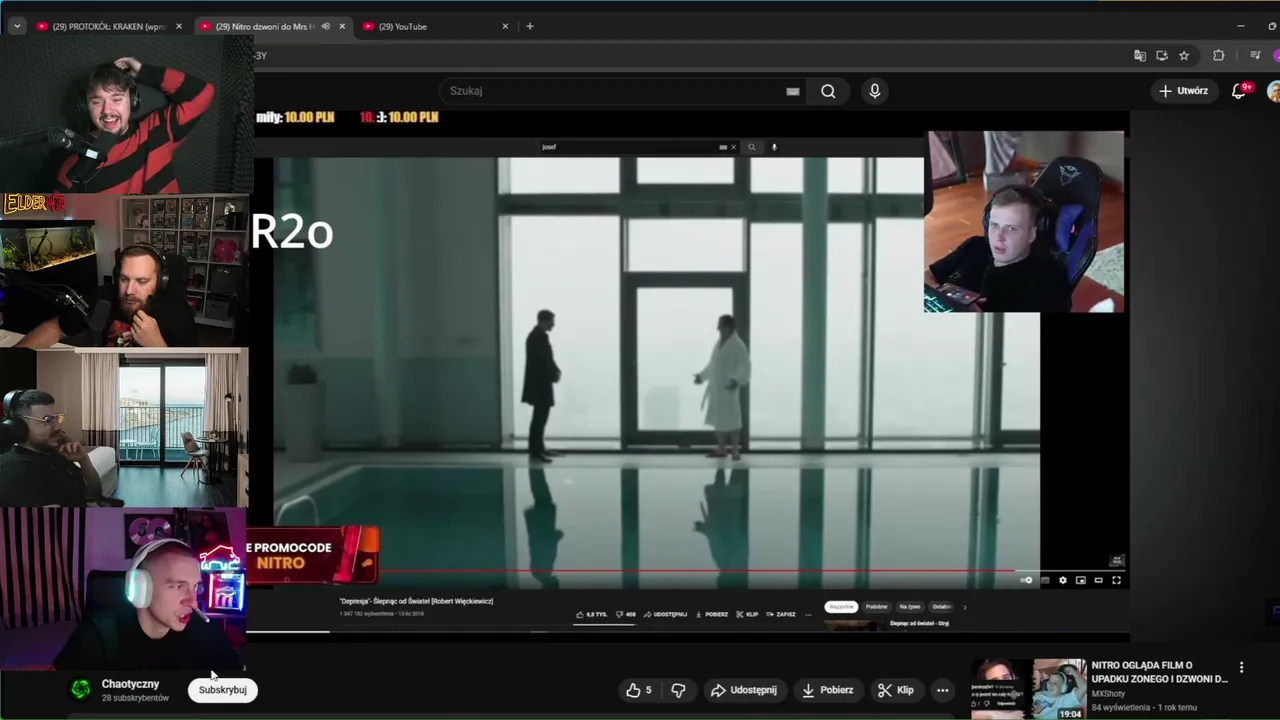Open the tab search dropdown arrow

[16, 26]
